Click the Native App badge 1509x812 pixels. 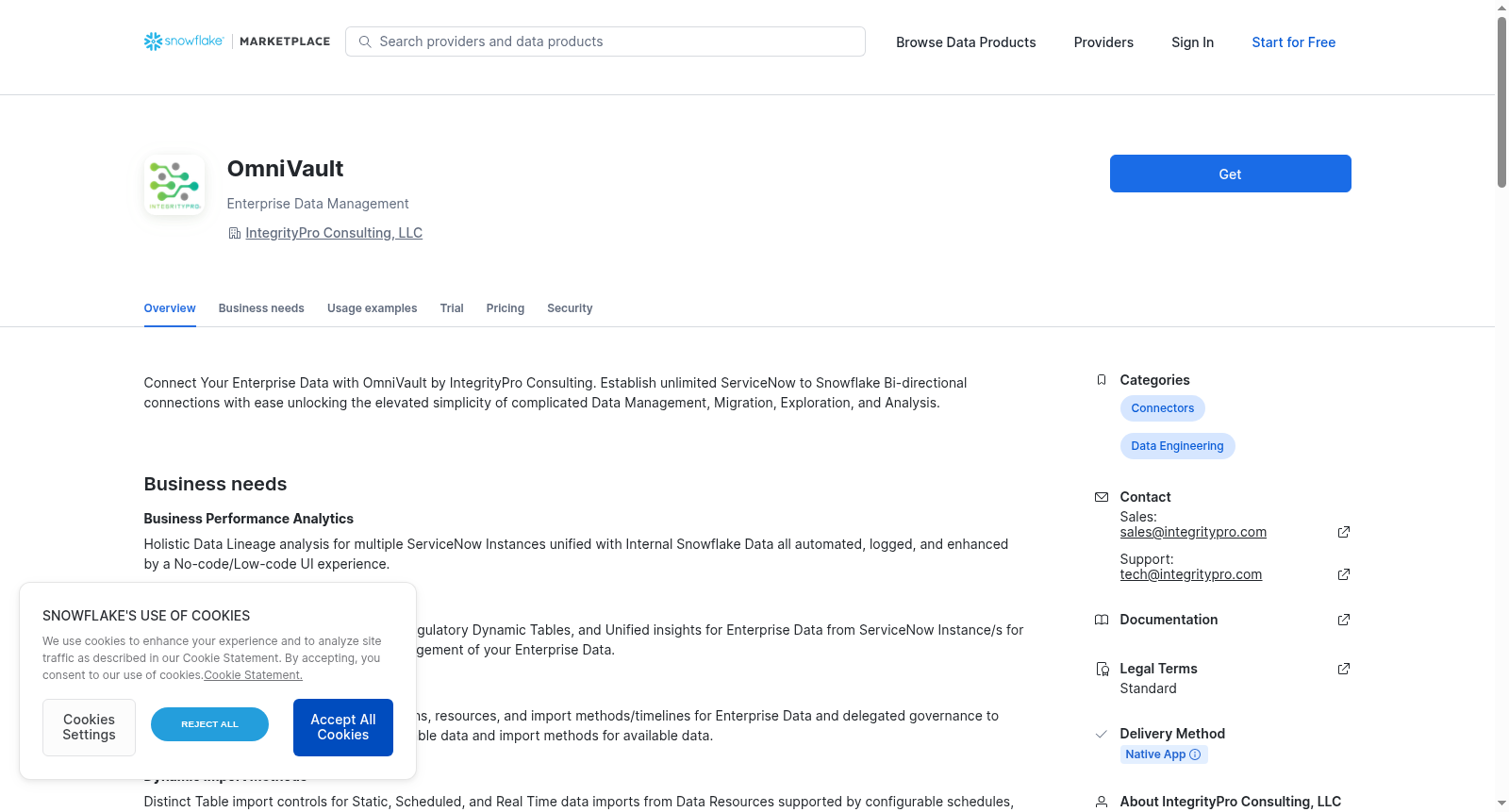1164,754
